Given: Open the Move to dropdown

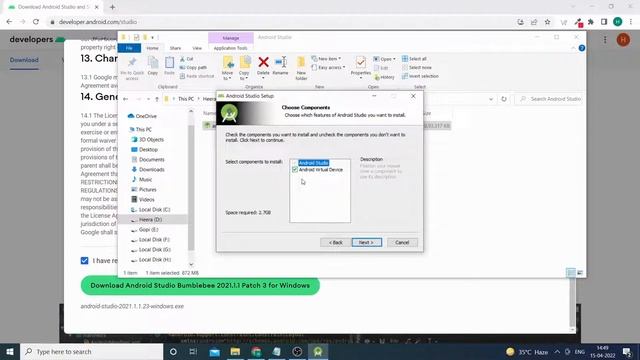Looking at the screenshot, I should (x=227, y=69).
